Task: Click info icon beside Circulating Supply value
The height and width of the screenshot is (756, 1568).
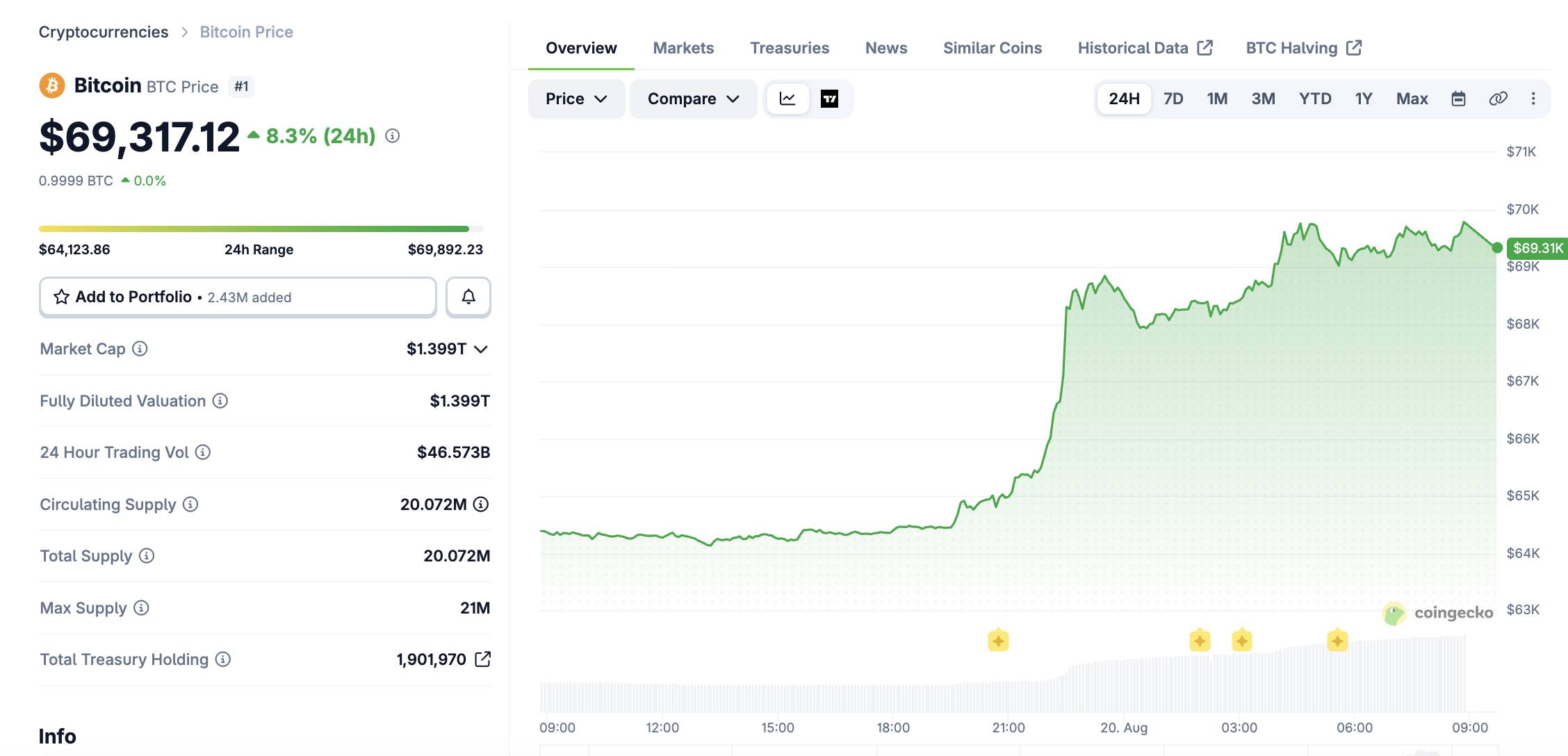Action: 481,504
